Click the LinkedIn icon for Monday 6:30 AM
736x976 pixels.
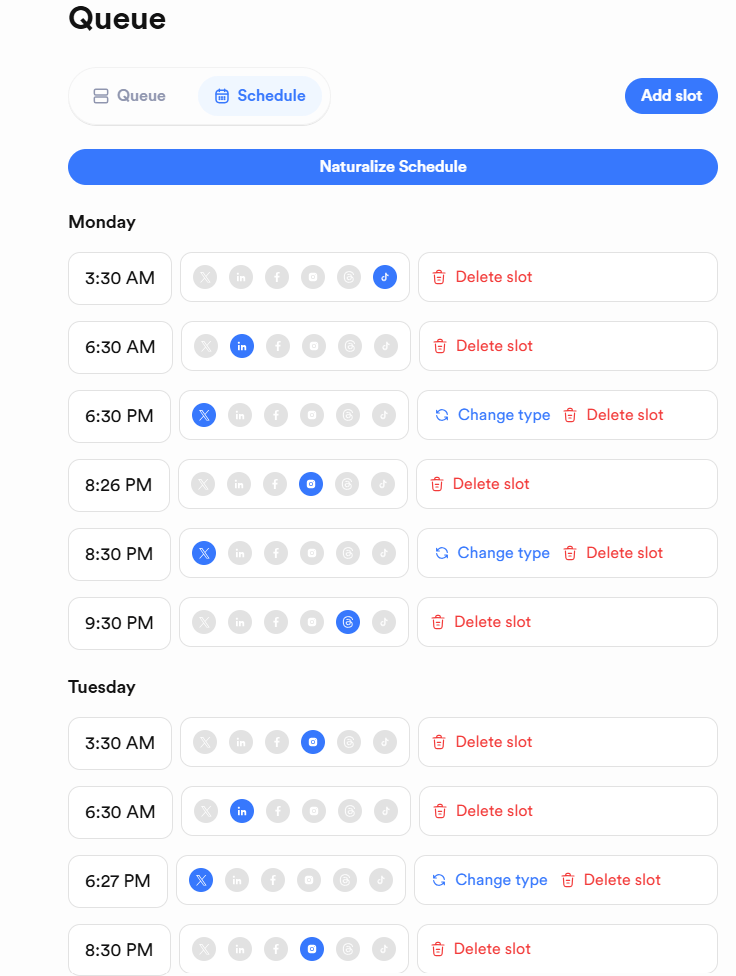click(x=241, y=346)
